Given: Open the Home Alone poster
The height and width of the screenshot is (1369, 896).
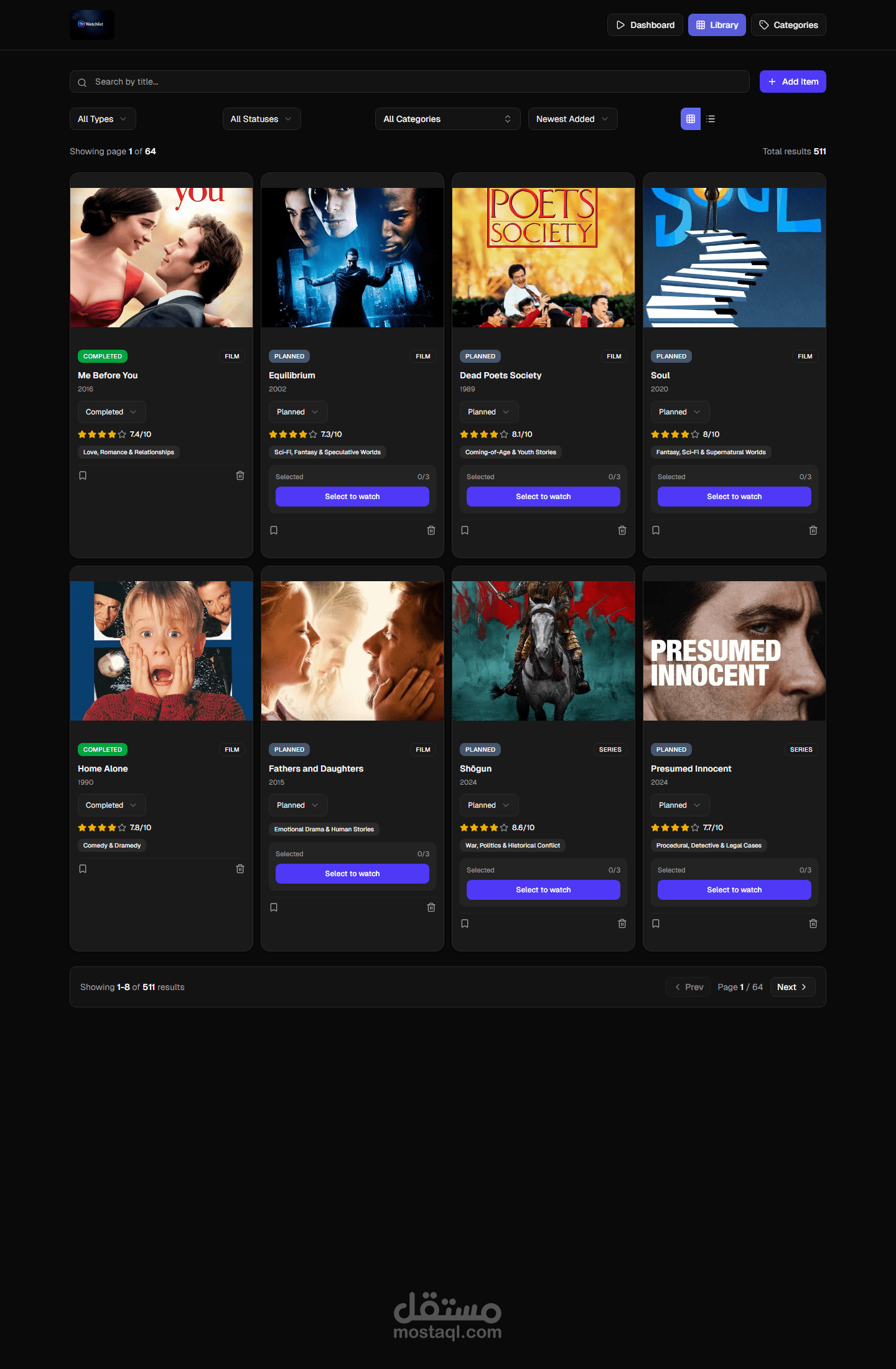Looking at the screenshot, I should [x=161, y=651].
